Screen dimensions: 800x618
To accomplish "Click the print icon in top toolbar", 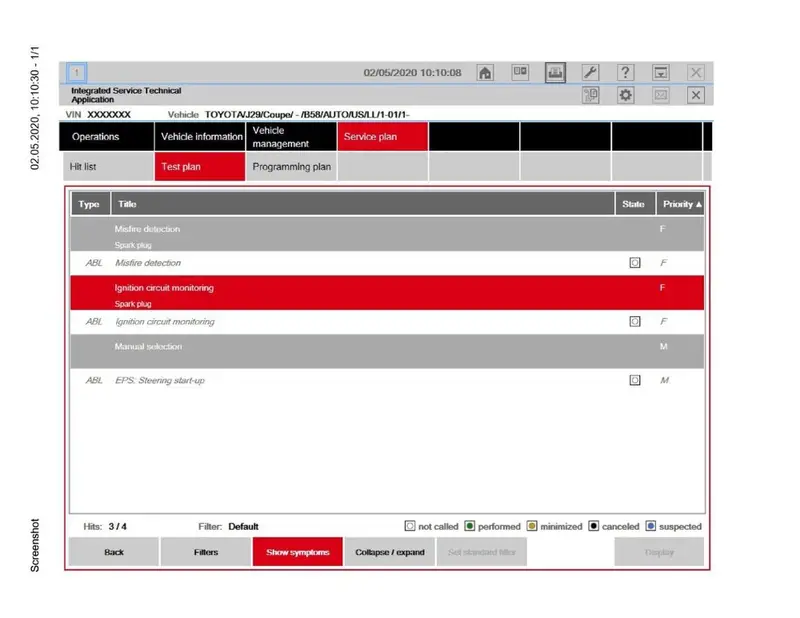I will click(555, 72).
